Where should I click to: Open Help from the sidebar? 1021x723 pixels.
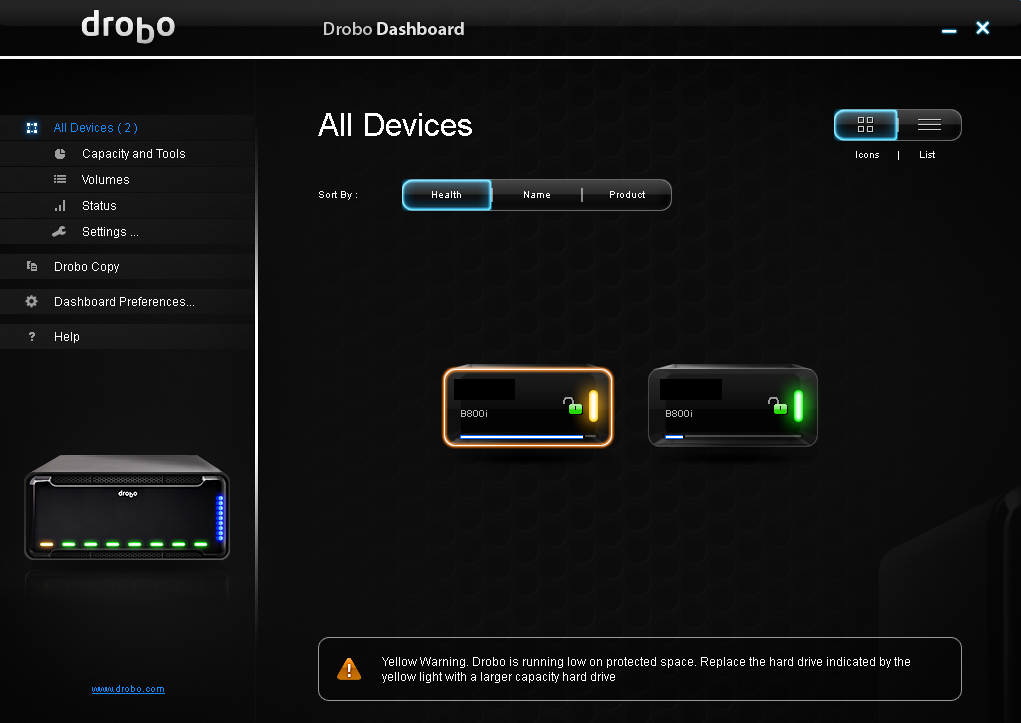(x=128, y=337)
